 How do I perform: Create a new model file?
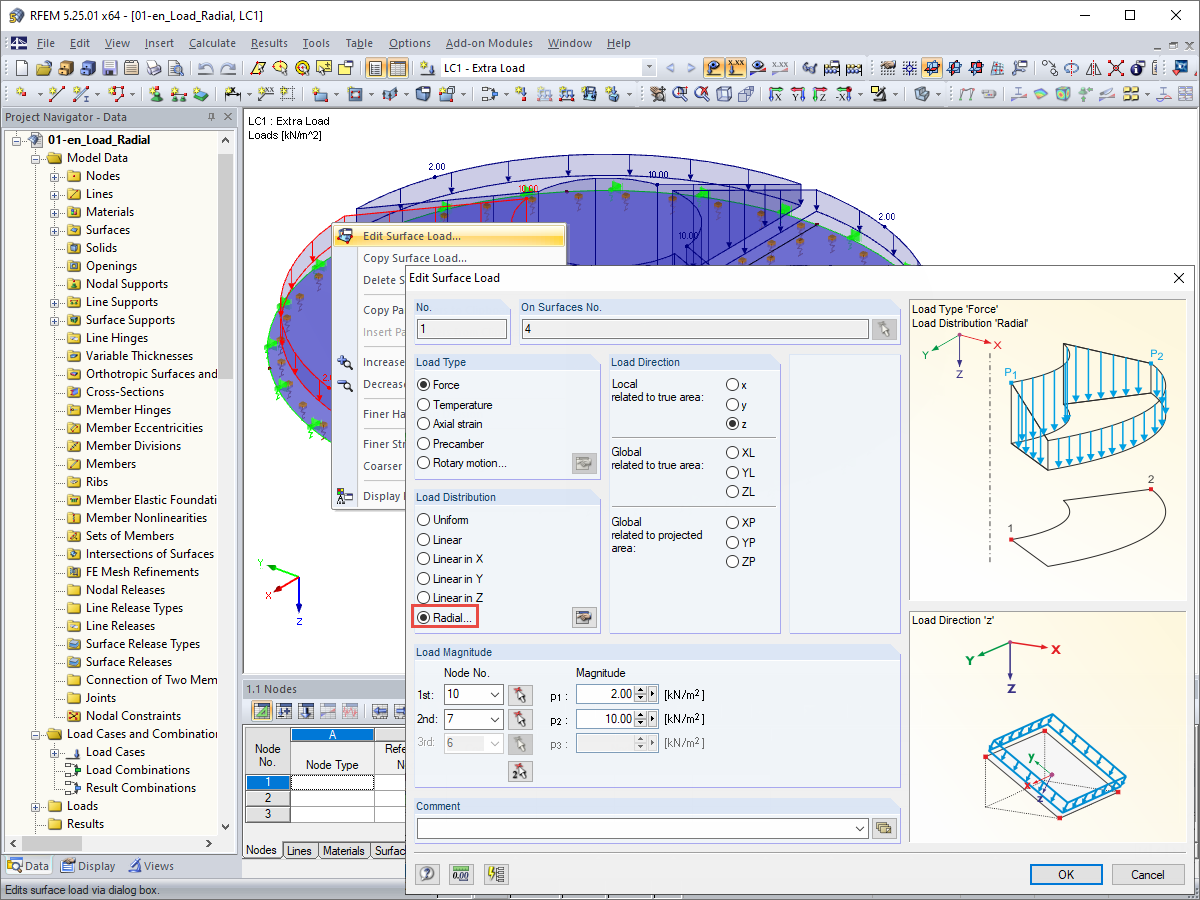20,68
